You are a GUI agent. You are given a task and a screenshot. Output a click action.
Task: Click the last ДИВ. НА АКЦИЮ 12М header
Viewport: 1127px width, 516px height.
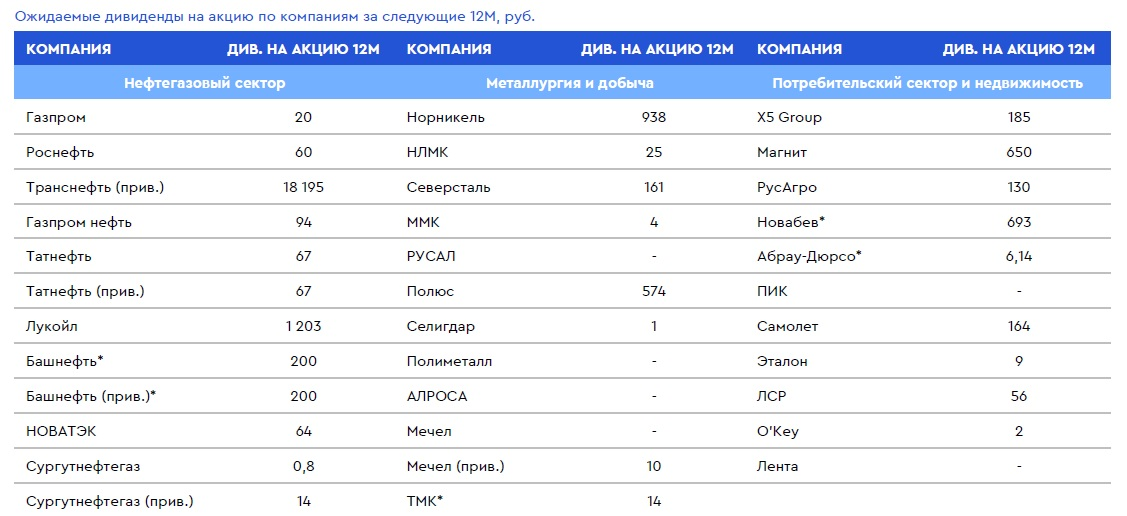[x=1018, y=50]
